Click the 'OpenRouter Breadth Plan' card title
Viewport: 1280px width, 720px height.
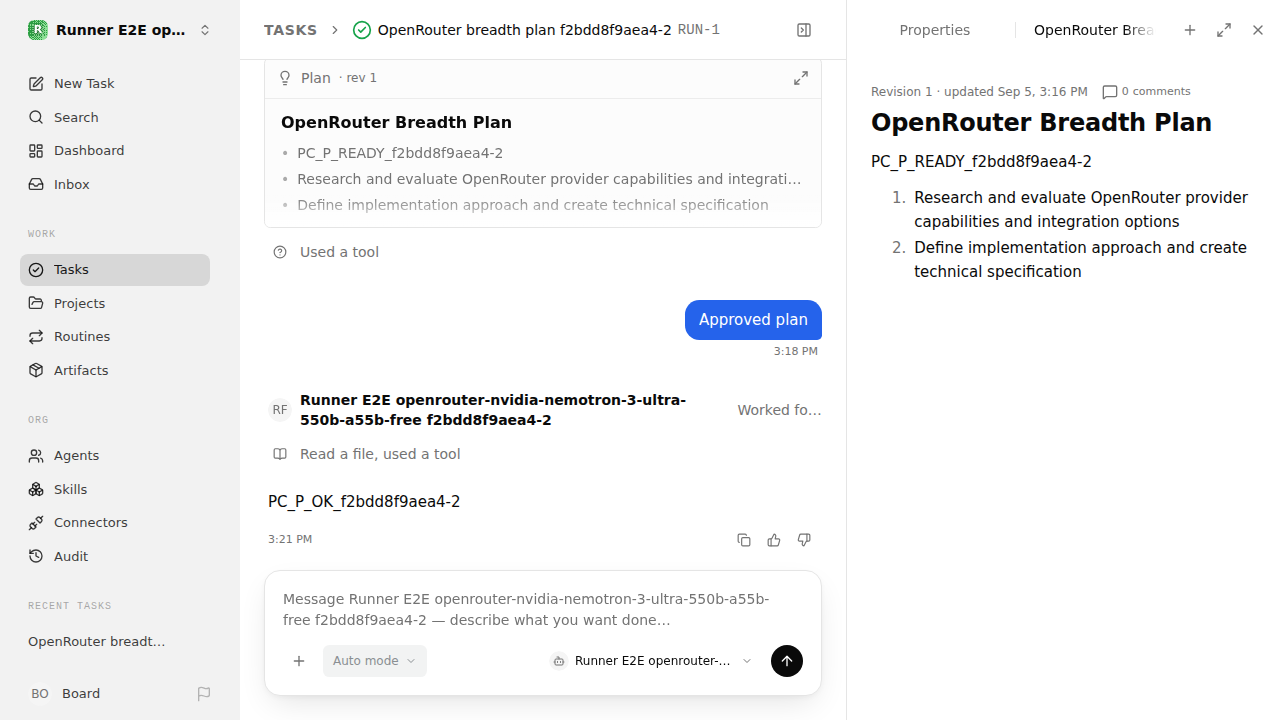[x=396, y=122]
